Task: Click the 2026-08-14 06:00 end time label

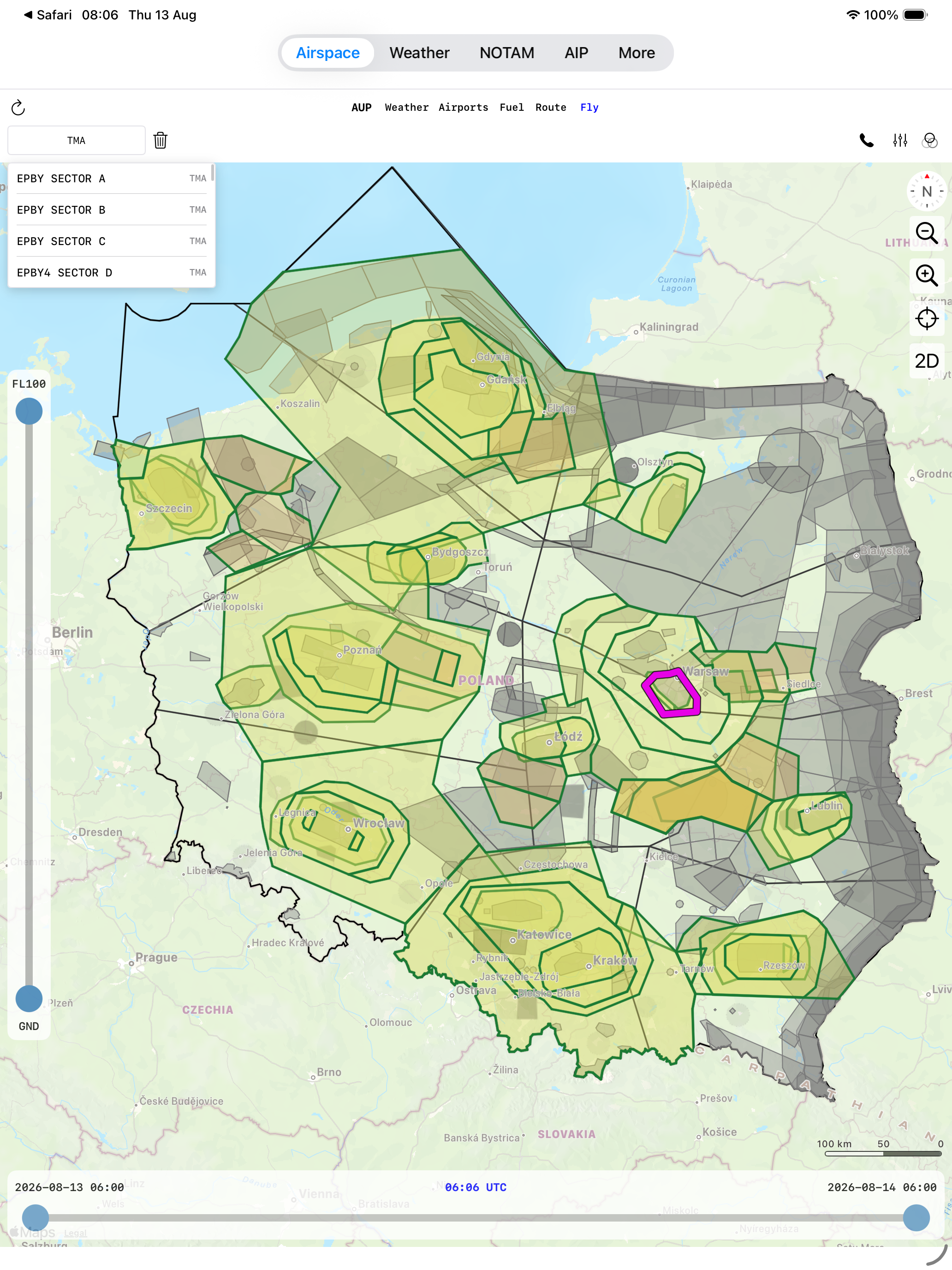Action: coord(882,1187)
